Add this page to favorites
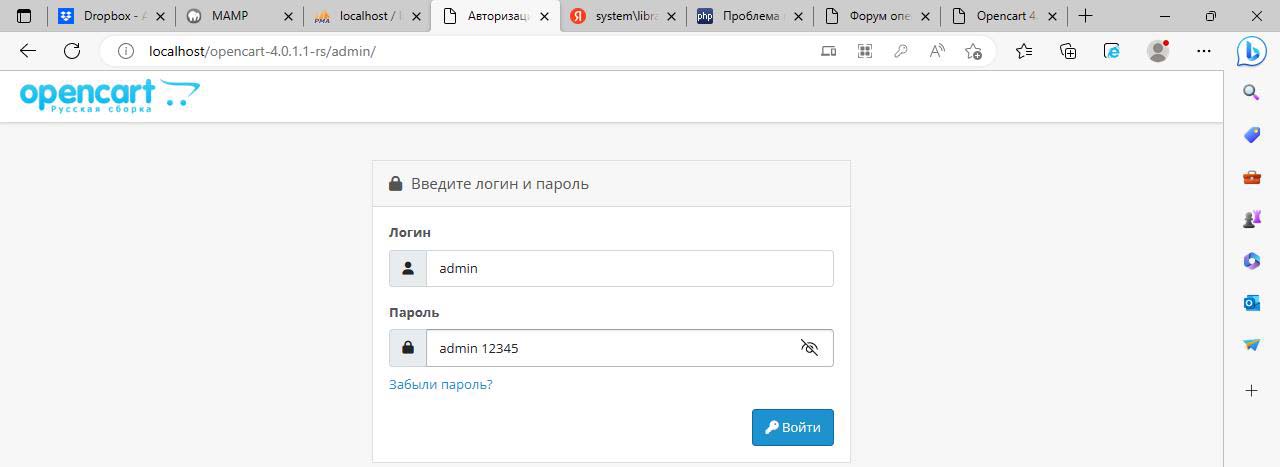The width and height of the screenshot is (1280, 467). tap(973, 51)
